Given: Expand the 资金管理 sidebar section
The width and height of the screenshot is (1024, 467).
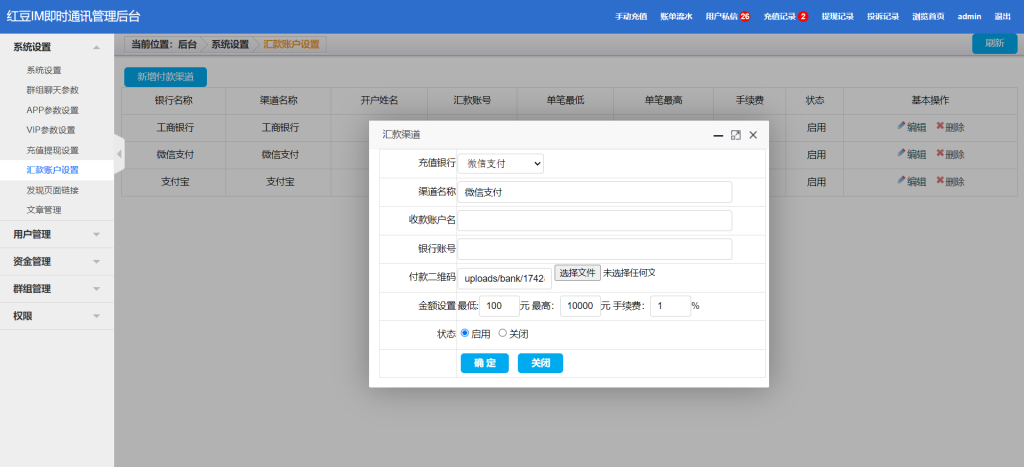Looking at the screenshot, I should 56,262.
